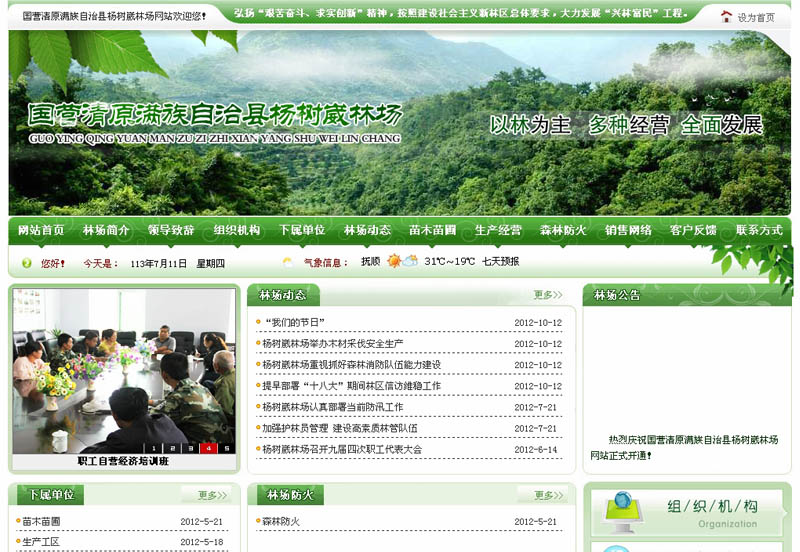Click the home icon beside 设为首页
The image size is (800, 552).
tap(726, 16)
